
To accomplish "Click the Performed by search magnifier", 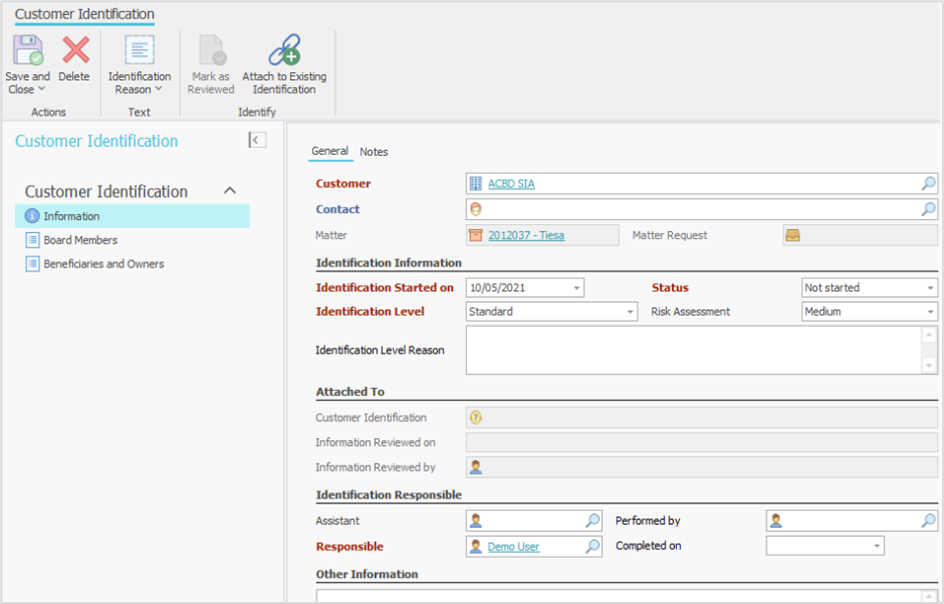I will tap(928, 521).
